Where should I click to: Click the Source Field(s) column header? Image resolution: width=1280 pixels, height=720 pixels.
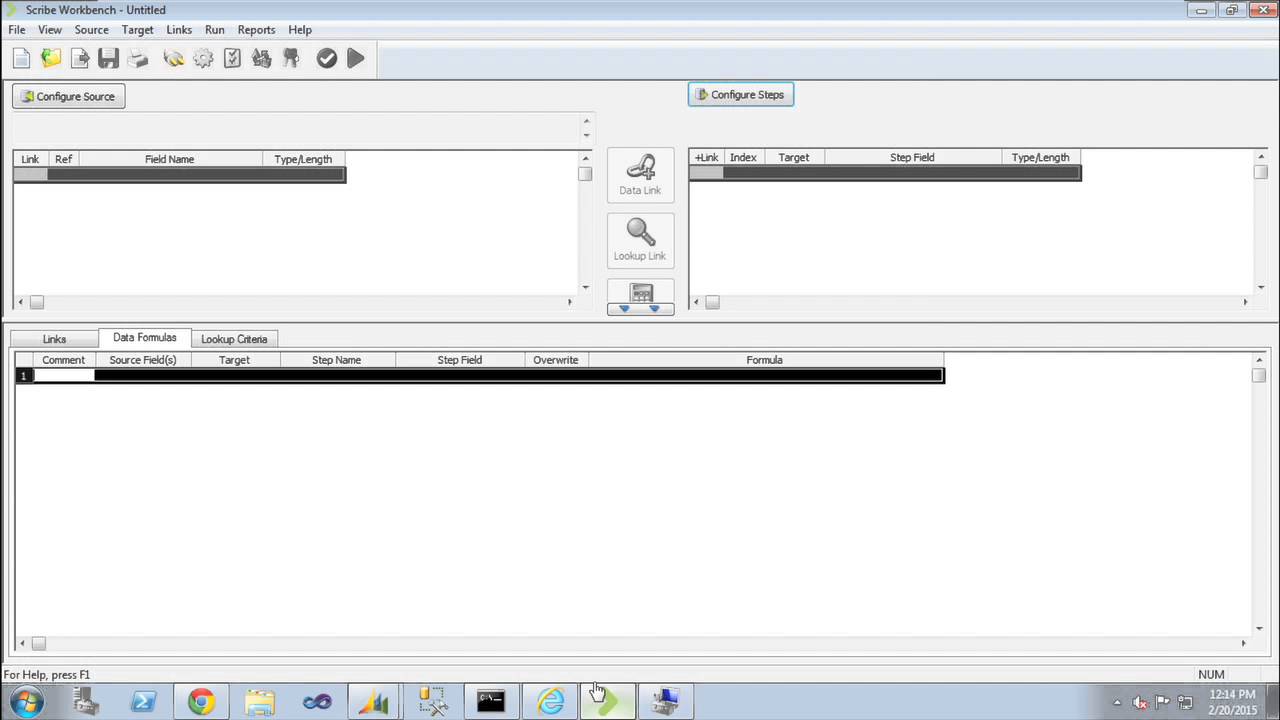coord(143,360)
